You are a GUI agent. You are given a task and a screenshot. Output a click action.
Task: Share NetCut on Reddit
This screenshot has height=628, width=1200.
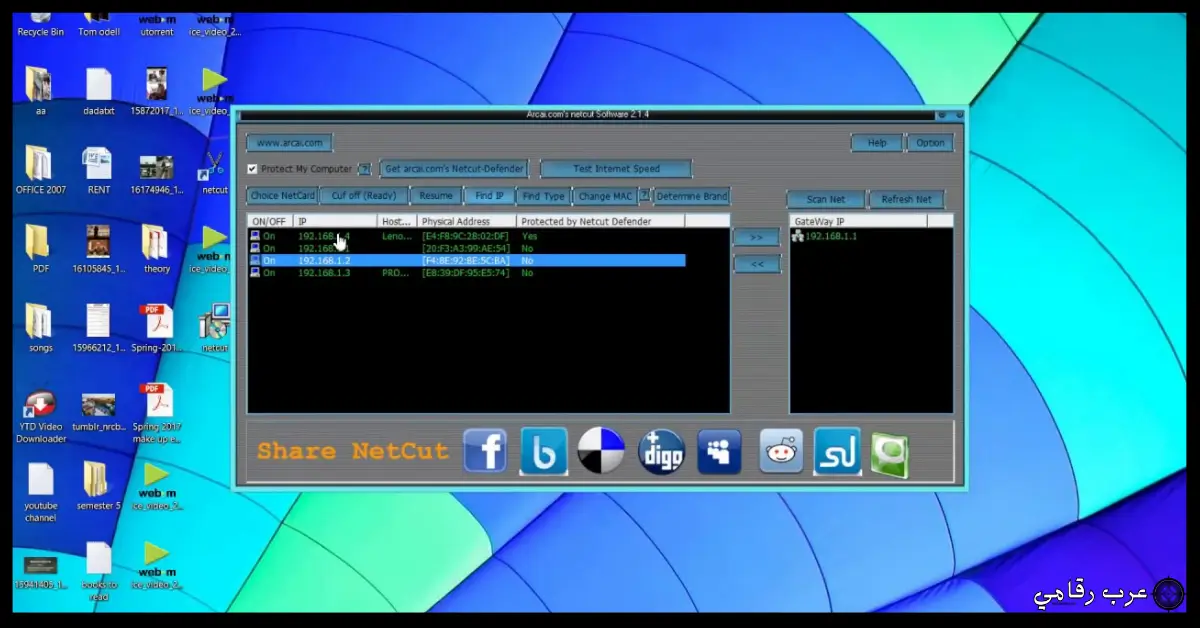click(x=781, y=451)
